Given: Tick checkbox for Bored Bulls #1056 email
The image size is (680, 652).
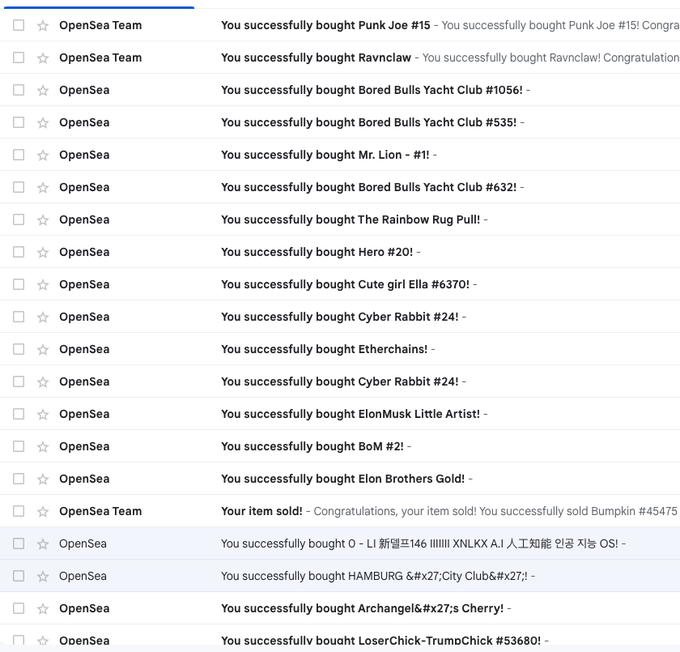Looking at the screenshot, I should pos(19,90).
